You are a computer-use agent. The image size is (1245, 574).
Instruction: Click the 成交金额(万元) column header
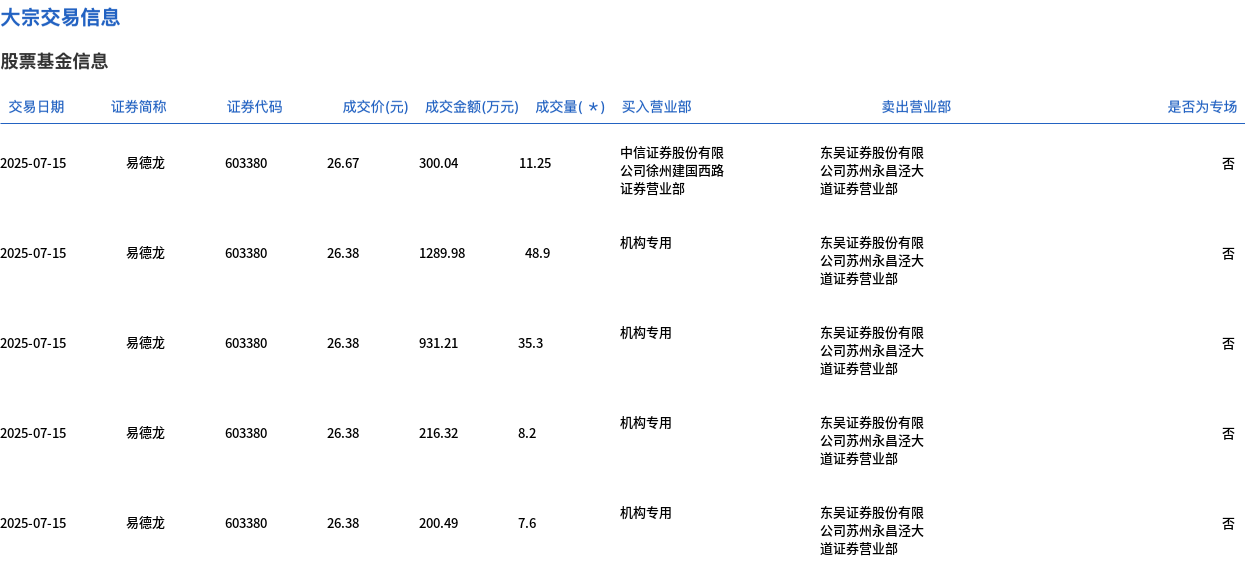pyautogui.click(x=471, y=107)
